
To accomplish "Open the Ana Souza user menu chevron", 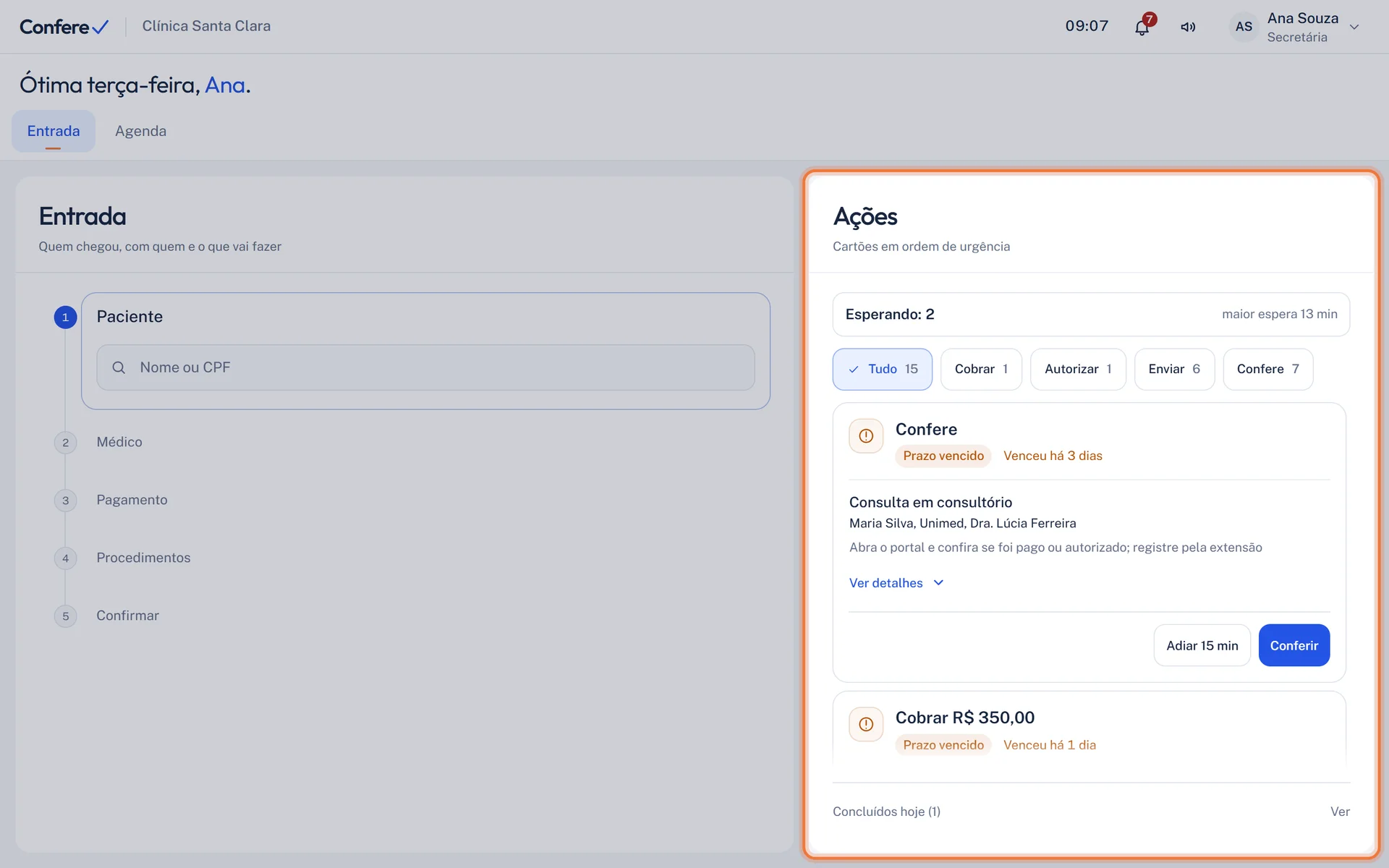I will [1354, 27].
